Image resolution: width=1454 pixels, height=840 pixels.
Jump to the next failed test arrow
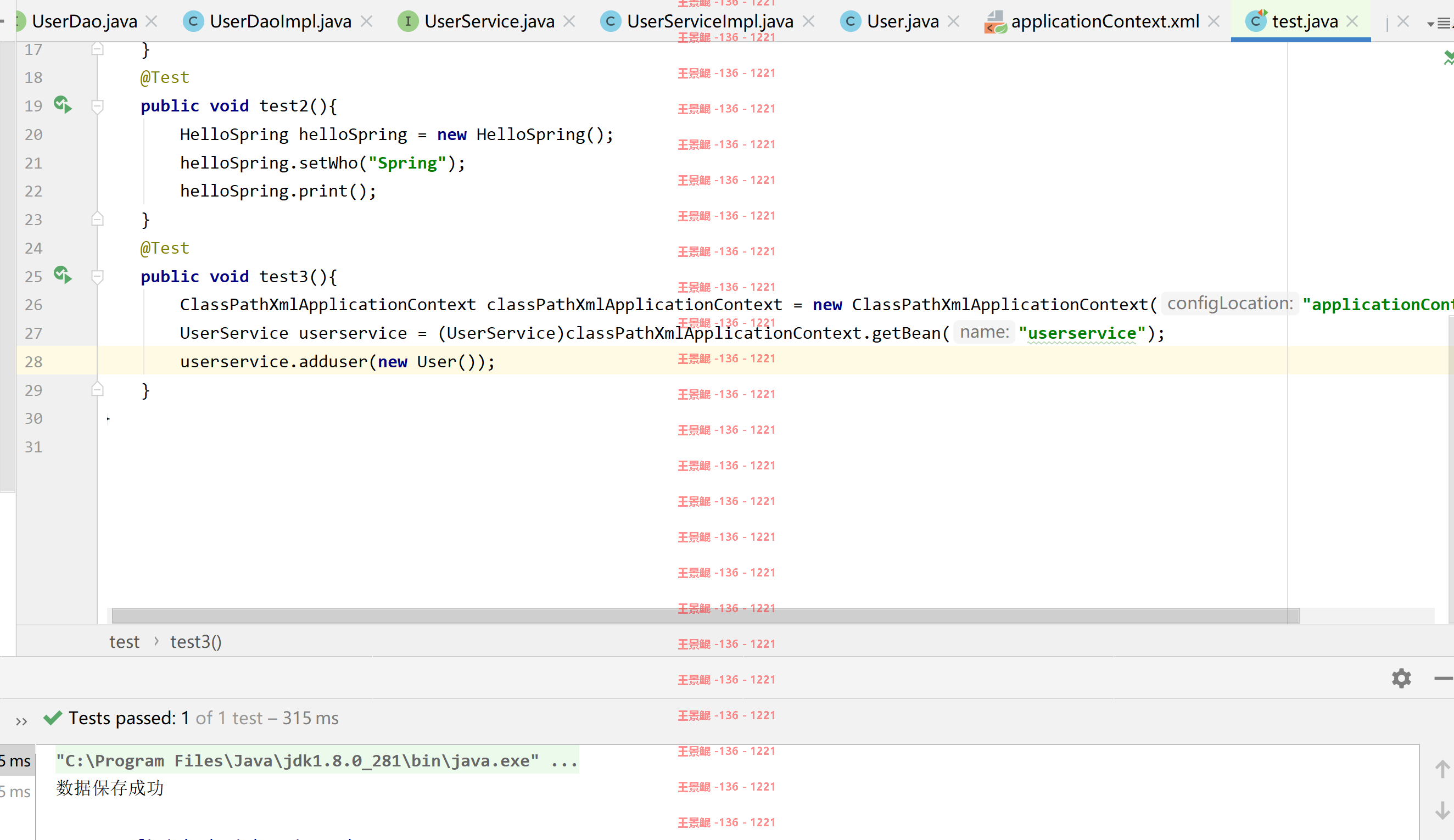pos(1442,810)
